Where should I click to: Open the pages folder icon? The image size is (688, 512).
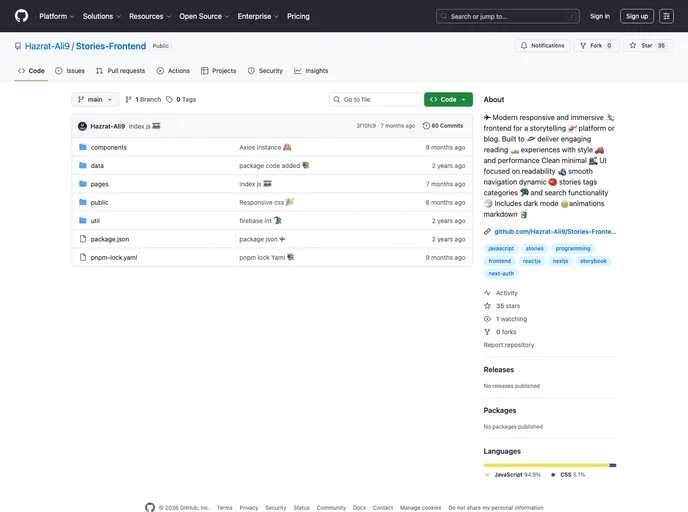(x=82, y=184)
